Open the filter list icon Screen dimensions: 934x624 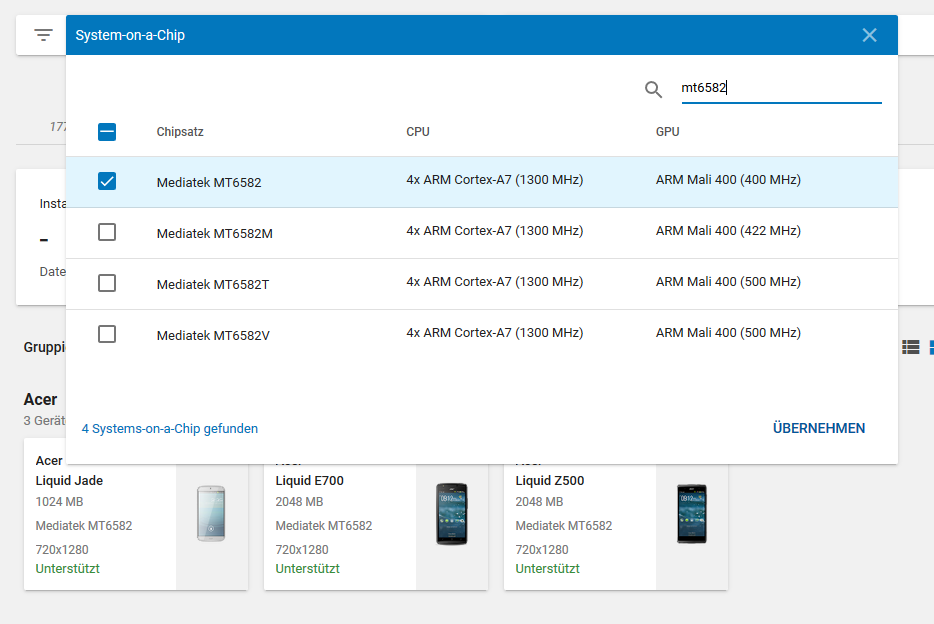click(43, 35)
